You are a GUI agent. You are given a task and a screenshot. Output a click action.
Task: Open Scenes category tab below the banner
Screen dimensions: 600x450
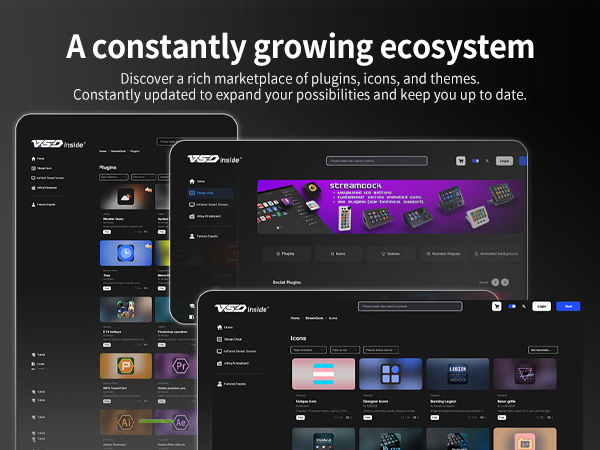391,254
